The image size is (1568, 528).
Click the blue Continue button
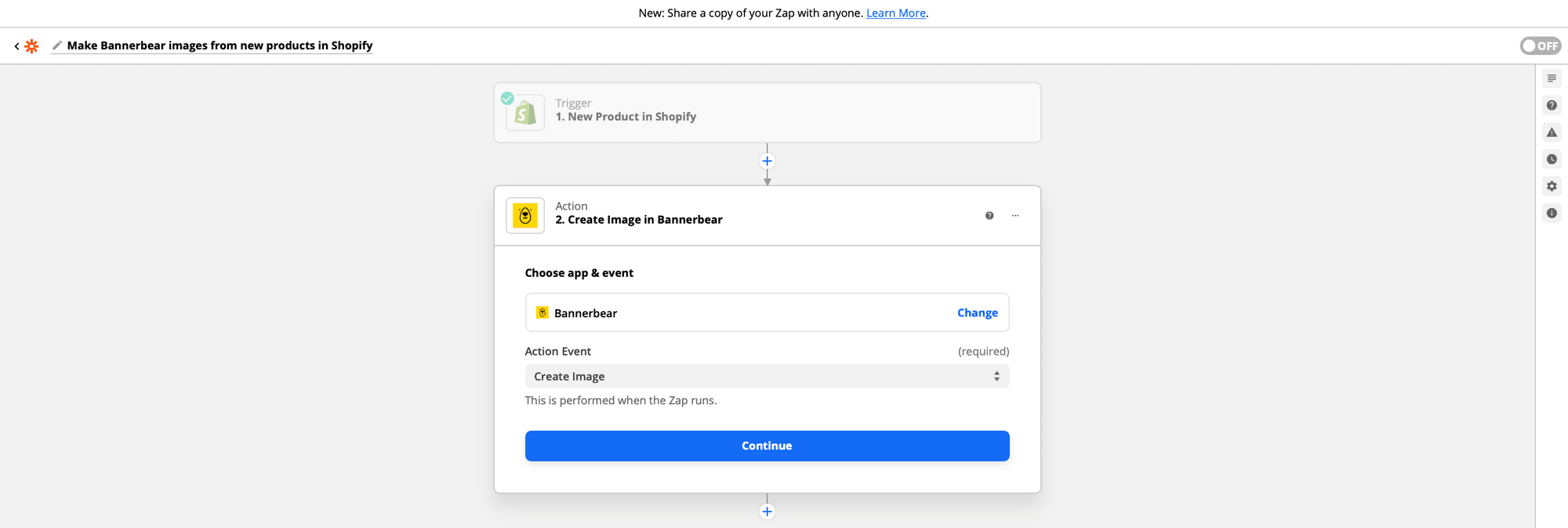(x=767, y=446)
